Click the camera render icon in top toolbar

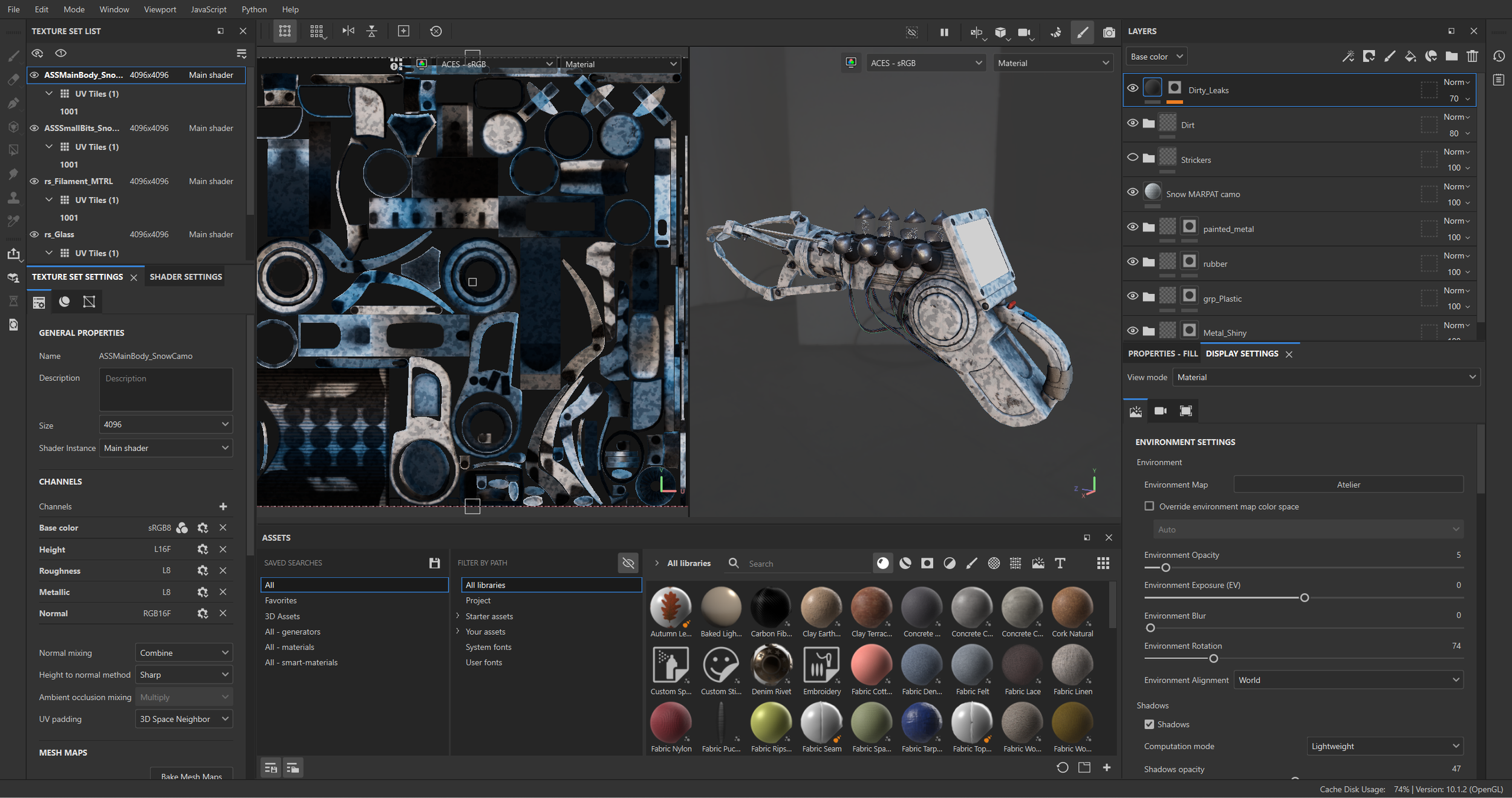tap(1109, 32)
